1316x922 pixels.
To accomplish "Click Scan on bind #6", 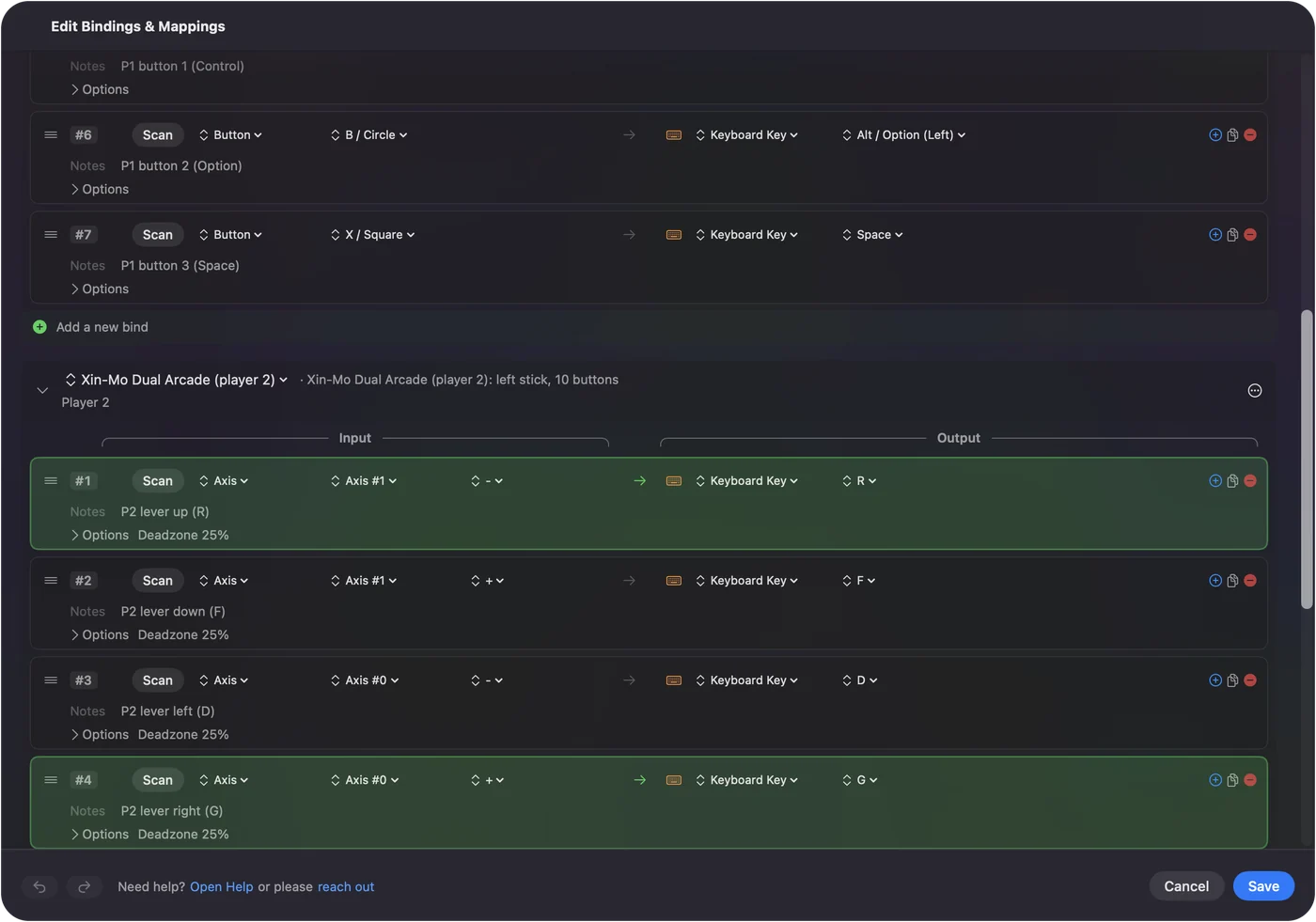I will pos(158,135).
